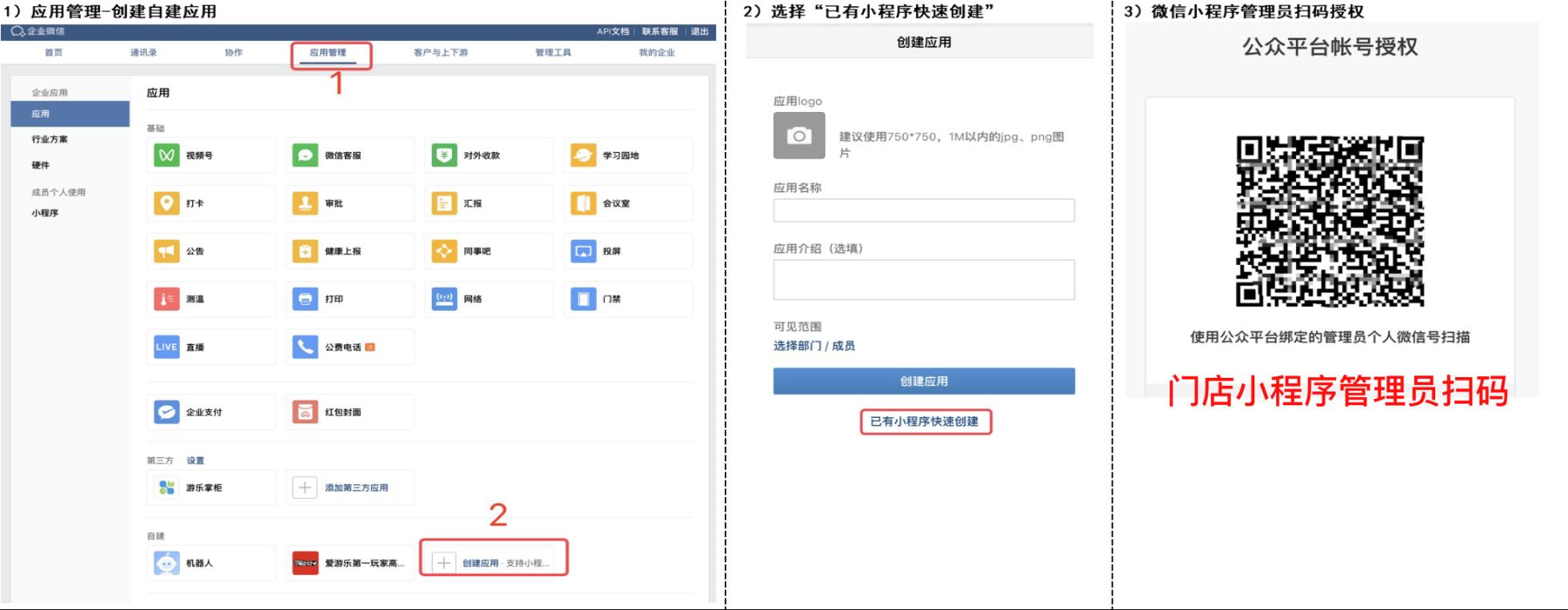Viewport: 1568px width, 610px height.
Task: Click the 退出 link
Action: coord(700,31)
